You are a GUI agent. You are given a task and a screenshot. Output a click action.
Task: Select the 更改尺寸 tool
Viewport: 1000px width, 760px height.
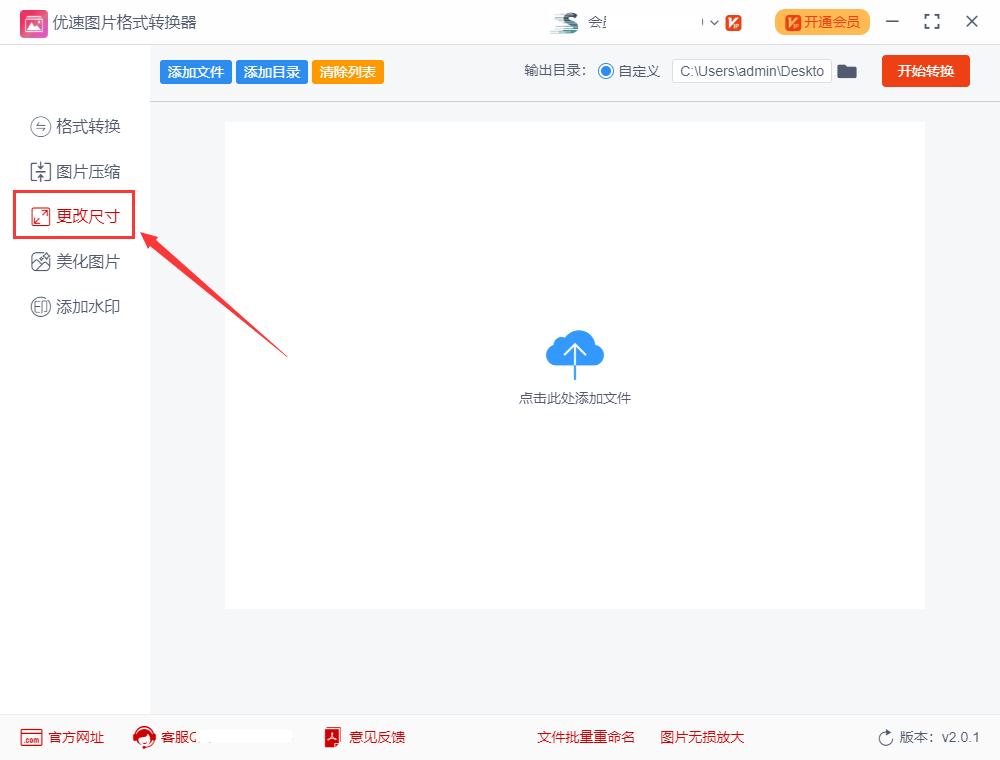73,214
